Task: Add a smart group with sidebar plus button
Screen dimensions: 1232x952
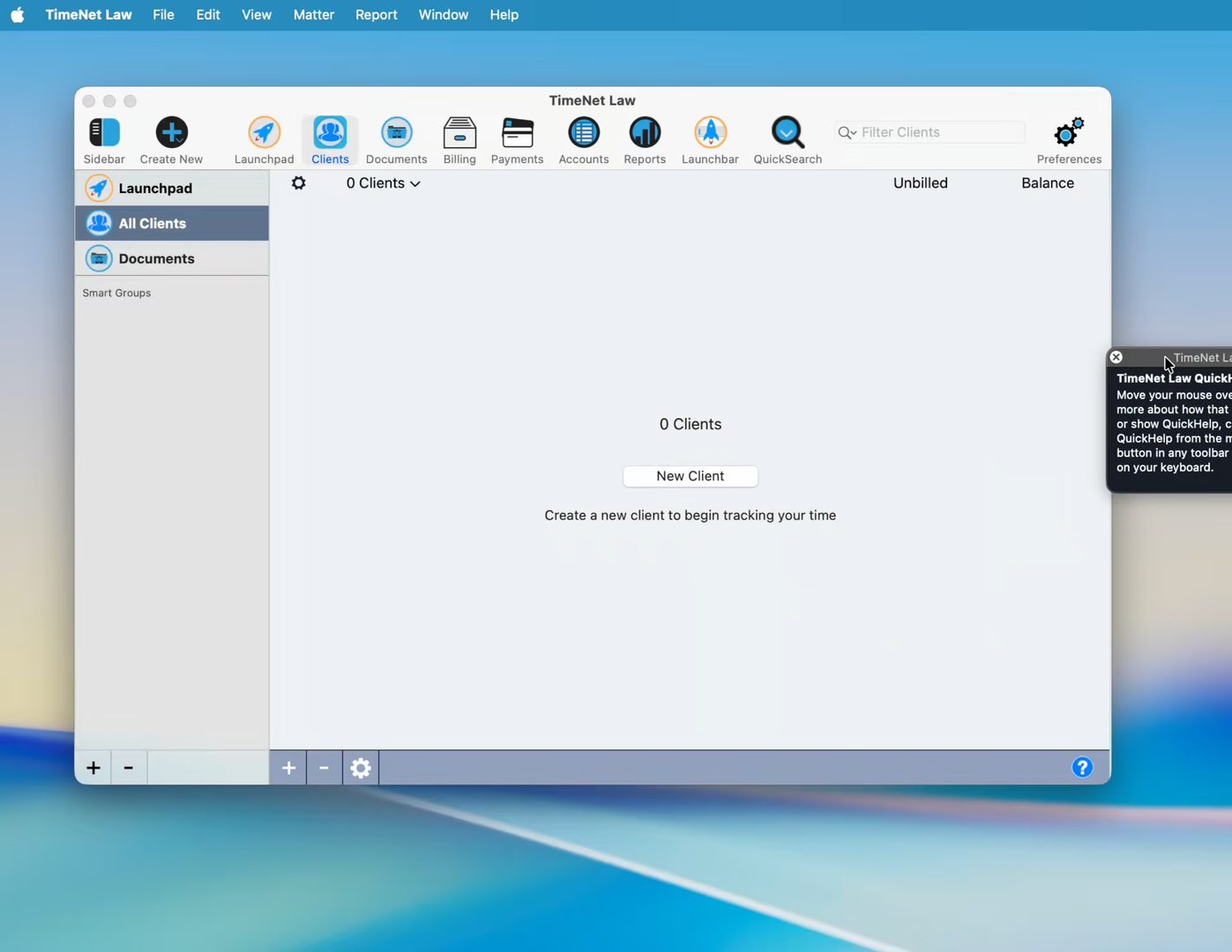Action: coord(93,768)
